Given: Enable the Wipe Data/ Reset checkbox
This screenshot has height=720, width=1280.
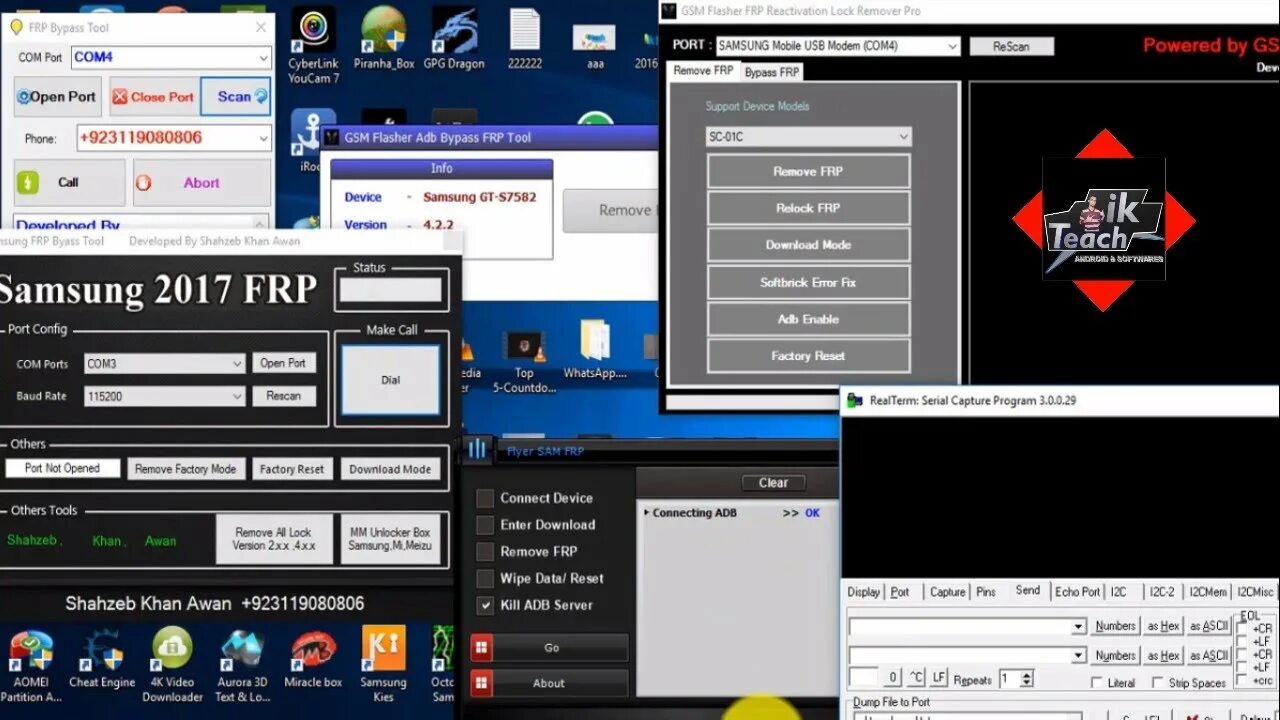Looking at the screenshot, I should tap(485, 579).
